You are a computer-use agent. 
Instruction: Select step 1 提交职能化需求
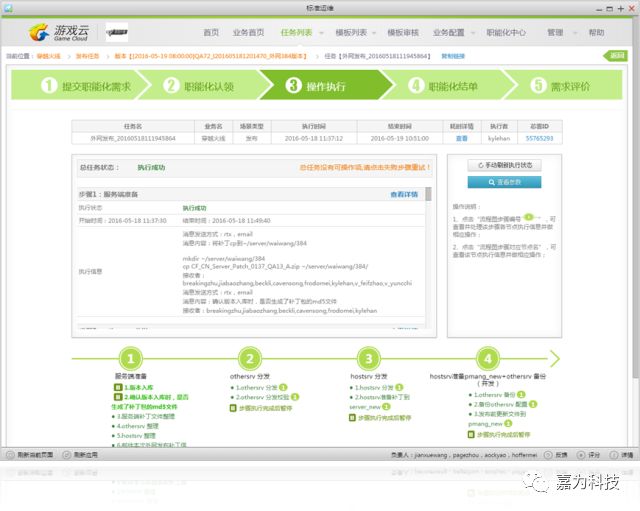coord(78,85)
